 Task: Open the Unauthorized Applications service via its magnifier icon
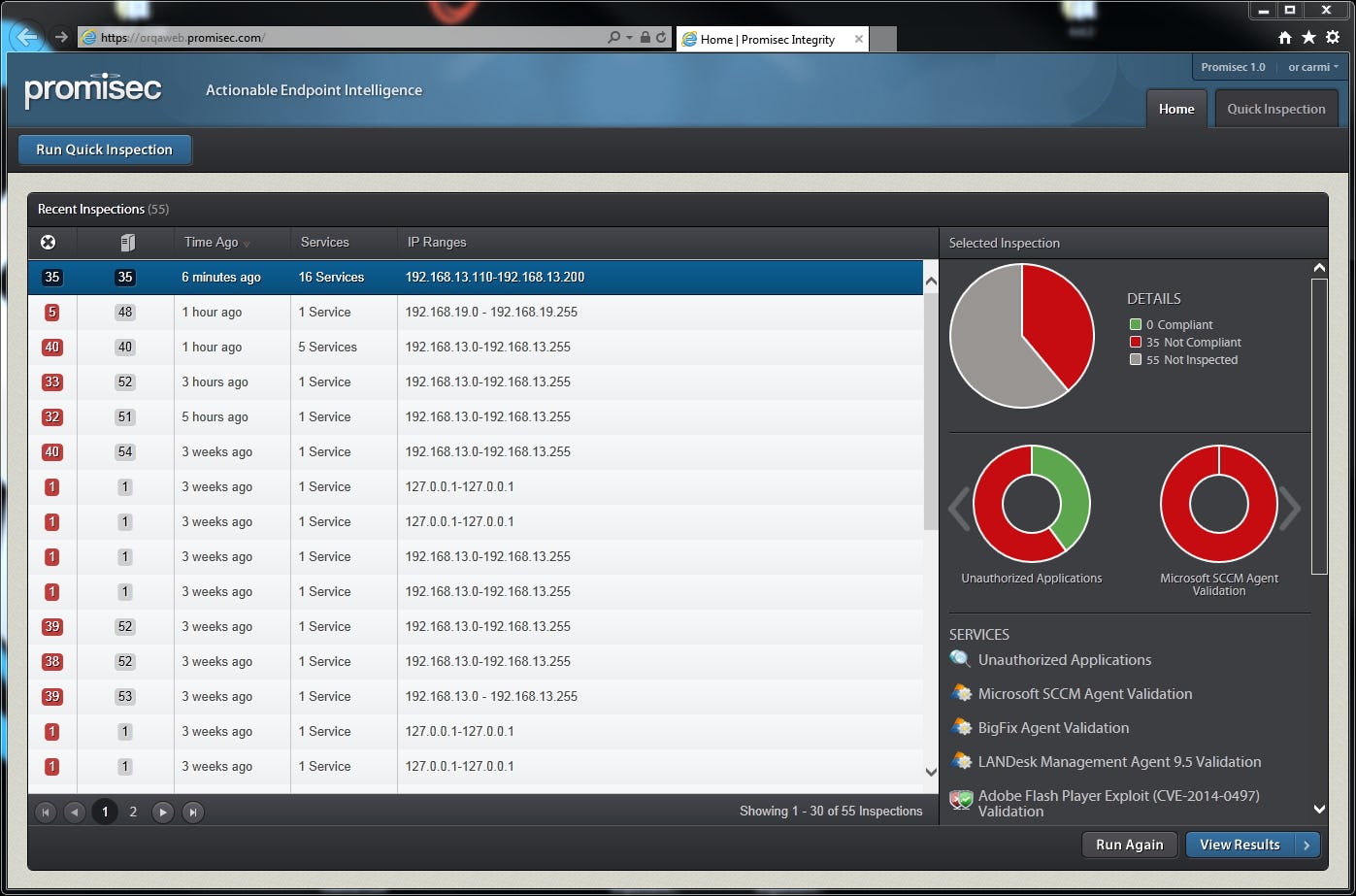pos(960,659)
